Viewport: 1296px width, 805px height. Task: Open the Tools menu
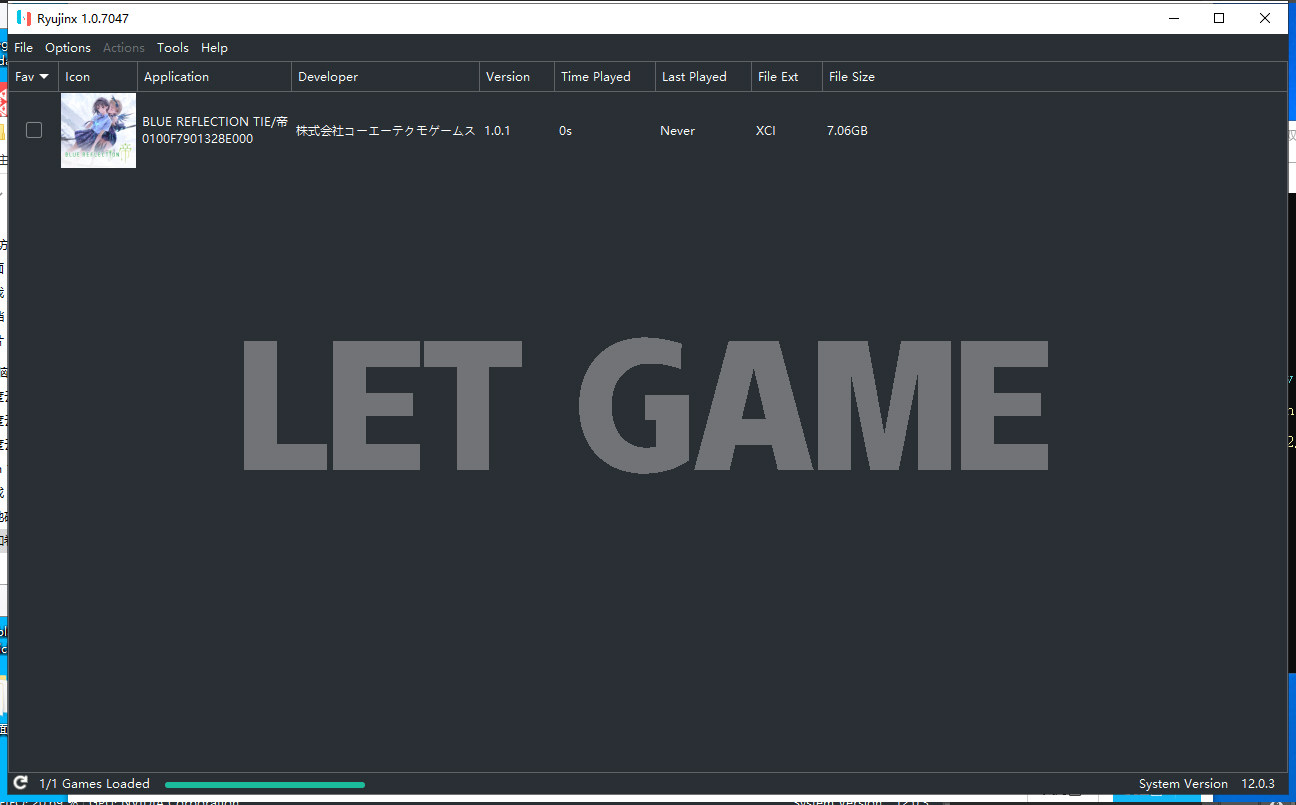click(173, 47)
